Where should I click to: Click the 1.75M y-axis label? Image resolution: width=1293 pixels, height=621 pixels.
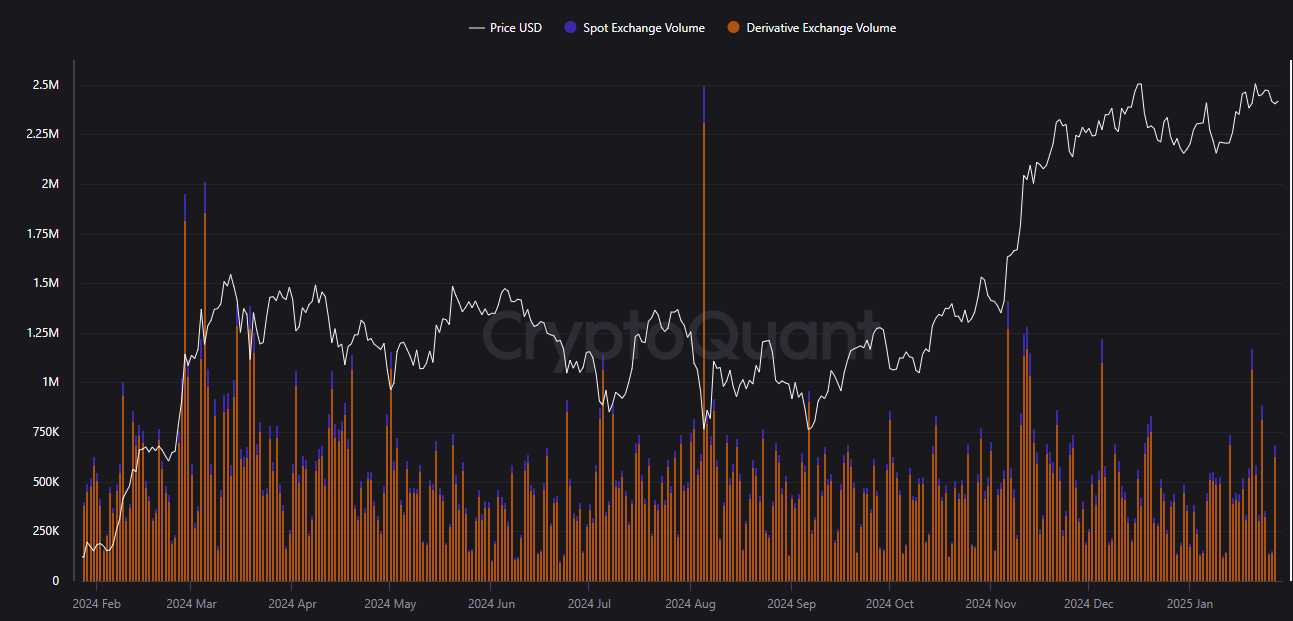[42, 234]
